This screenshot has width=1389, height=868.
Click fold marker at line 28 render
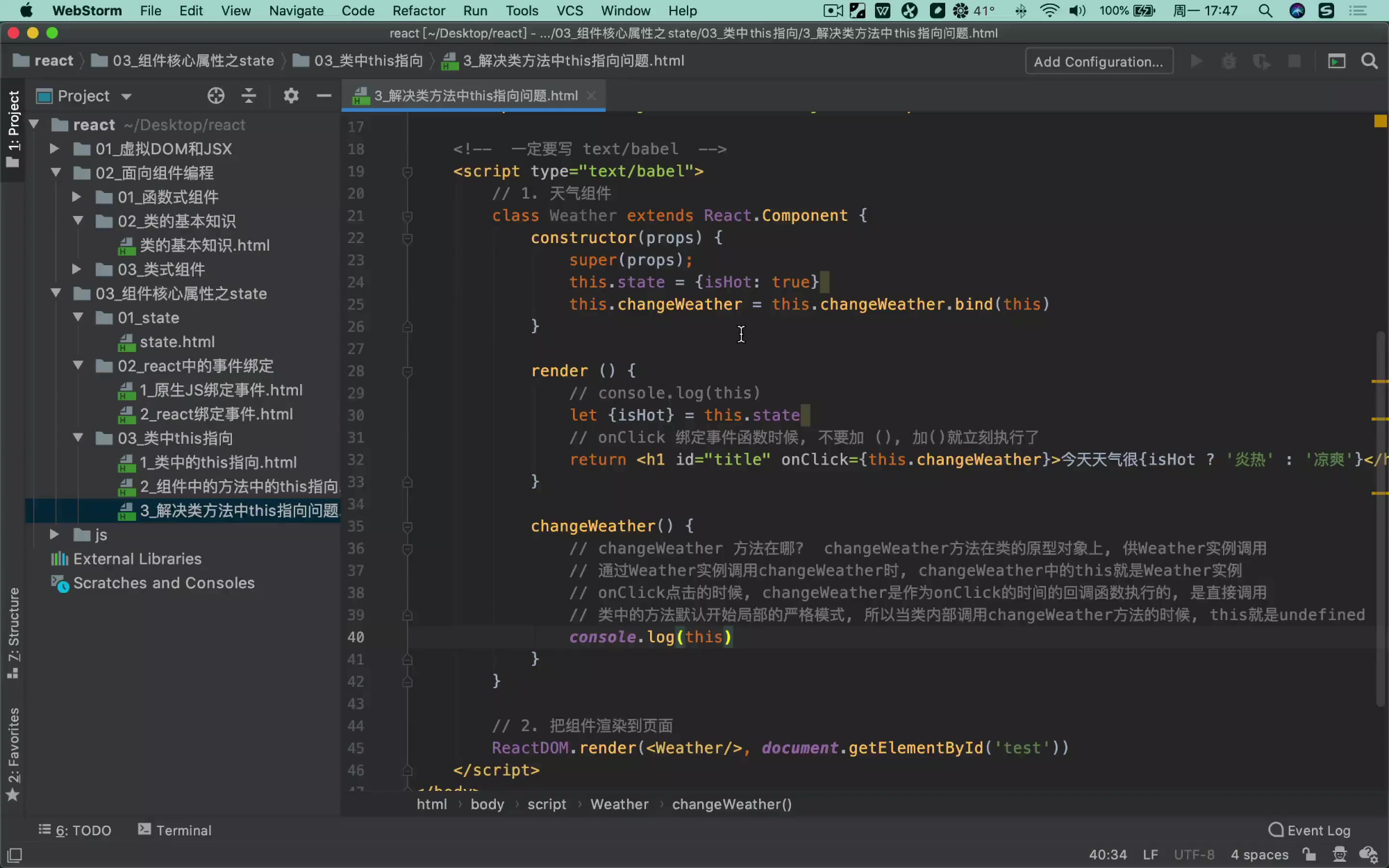pos(408,372)
